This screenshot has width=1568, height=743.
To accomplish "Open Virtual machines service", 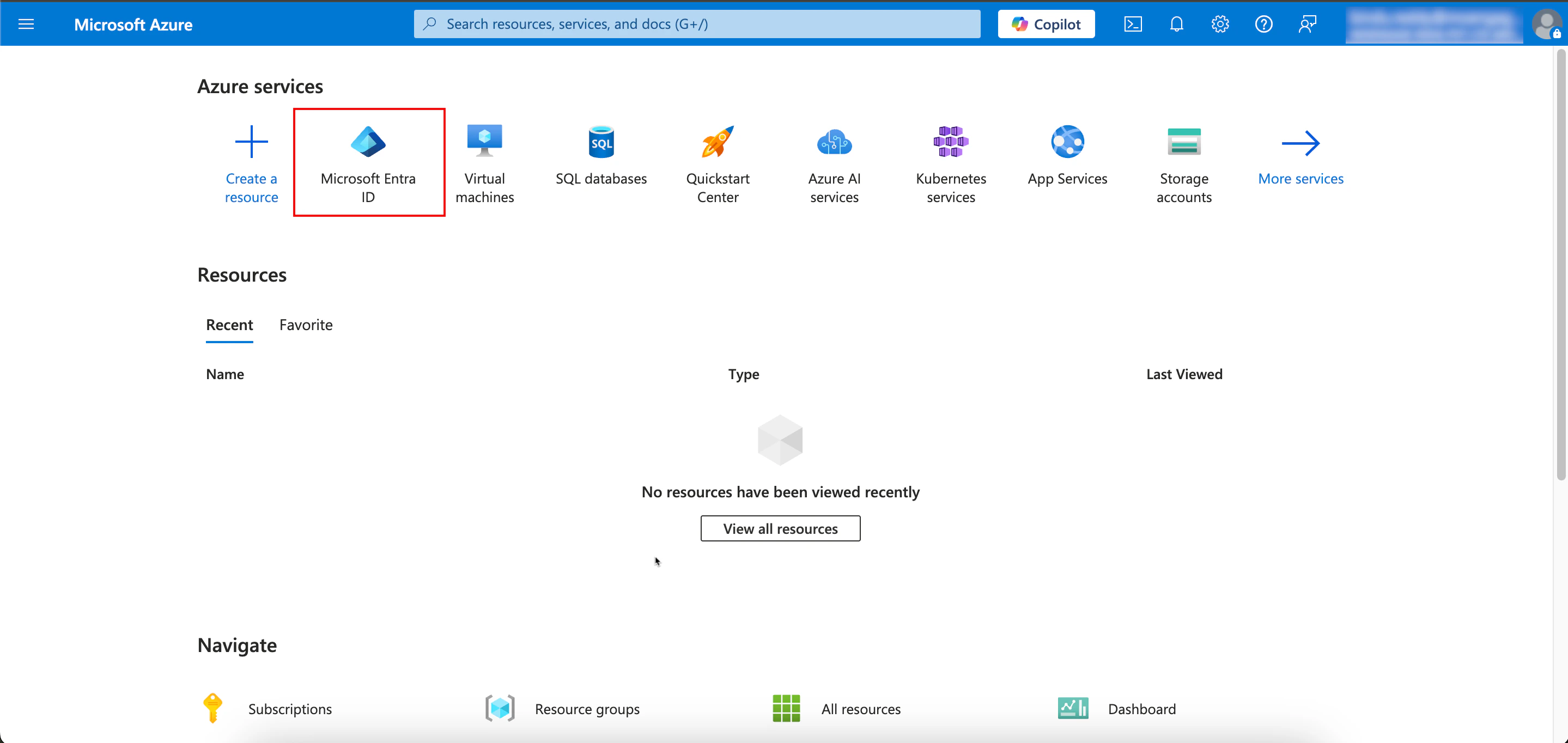I will pyautogui.click(x=484, y=162).
